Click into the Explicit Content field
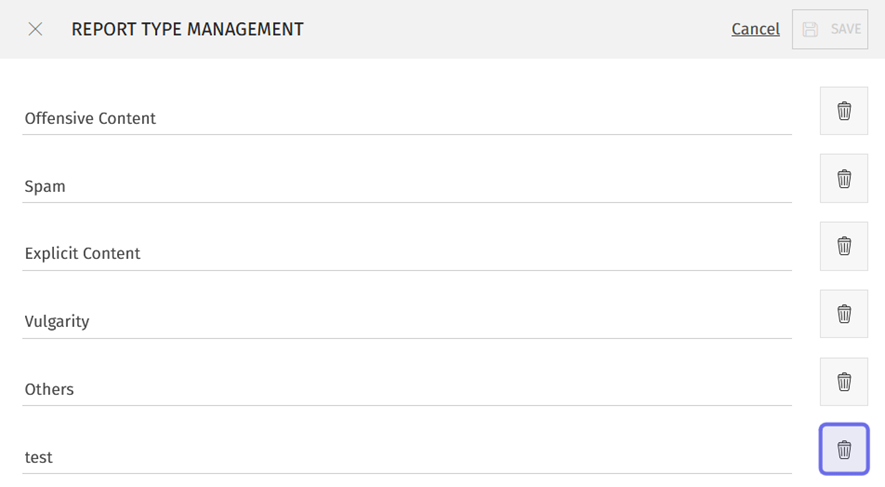Image resolution: width=885 pixels, height=487 pixels. [407, 253]
